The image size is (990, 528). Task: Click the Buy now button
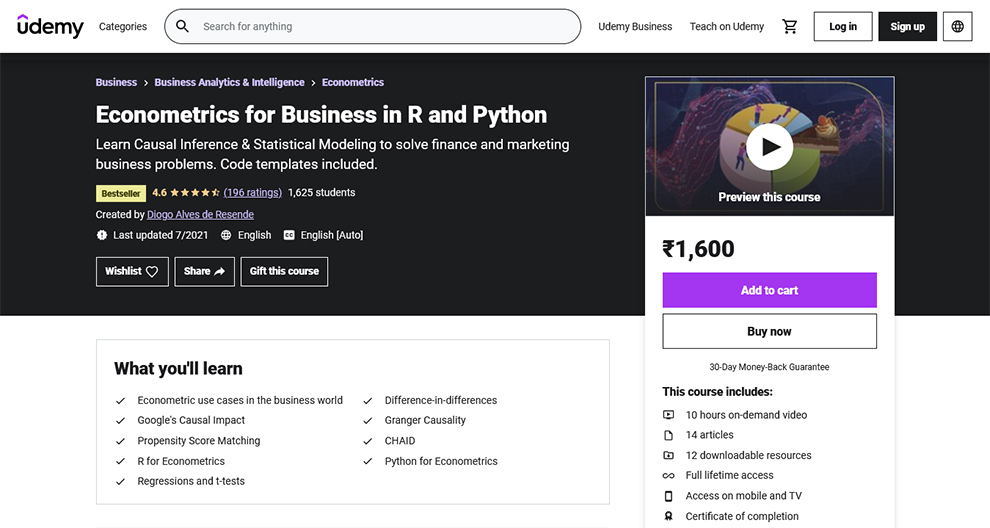click(770, 332)
